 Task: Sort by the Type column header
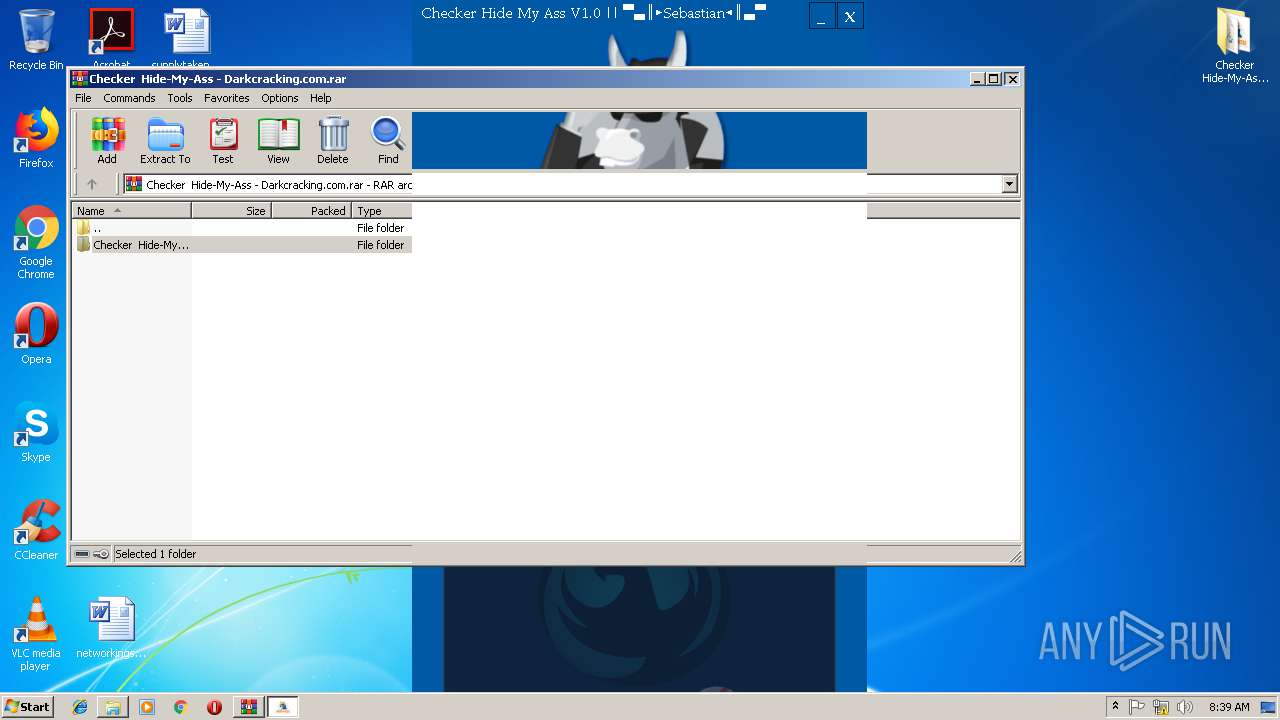click(382, 211)
